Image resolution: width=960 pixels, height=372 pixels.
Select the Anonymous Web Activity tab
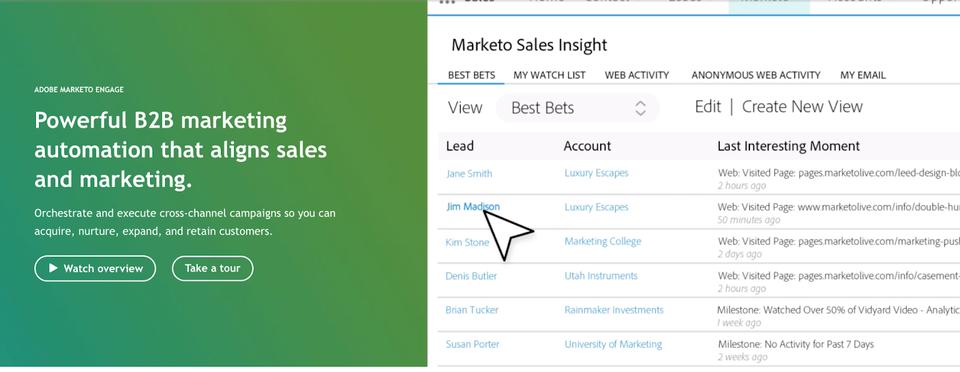(756, 75)
